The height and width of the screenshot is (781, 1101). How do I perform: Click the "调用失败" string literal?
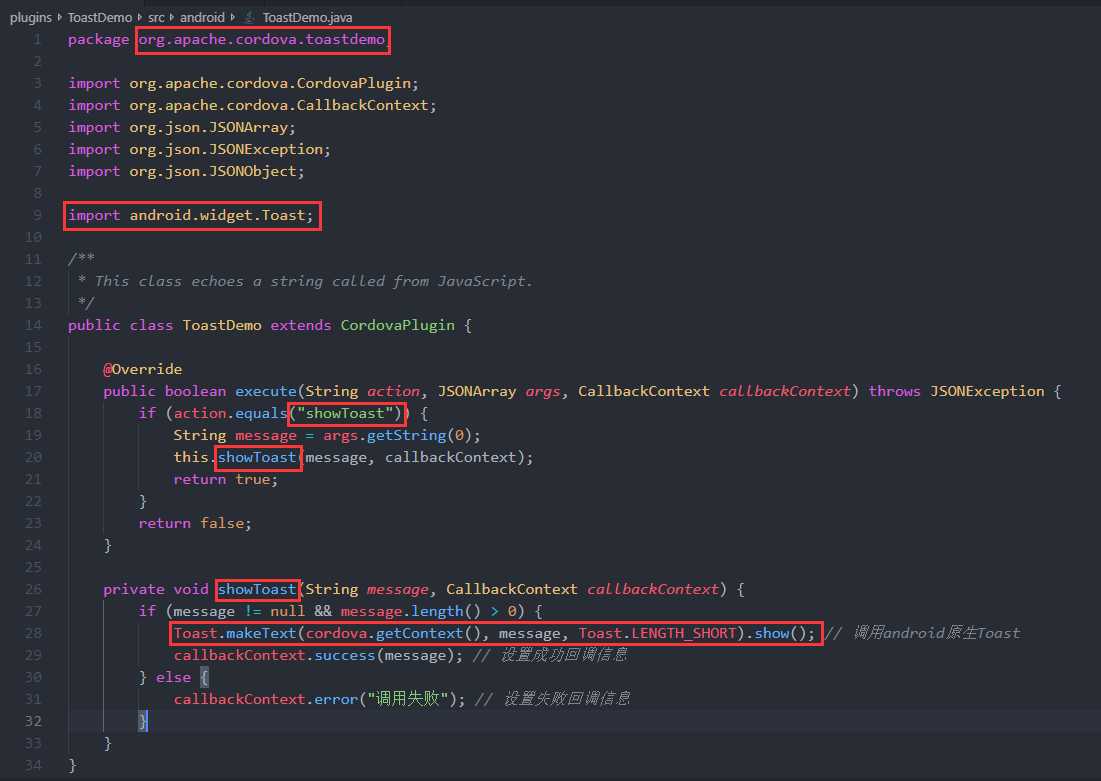407,699
